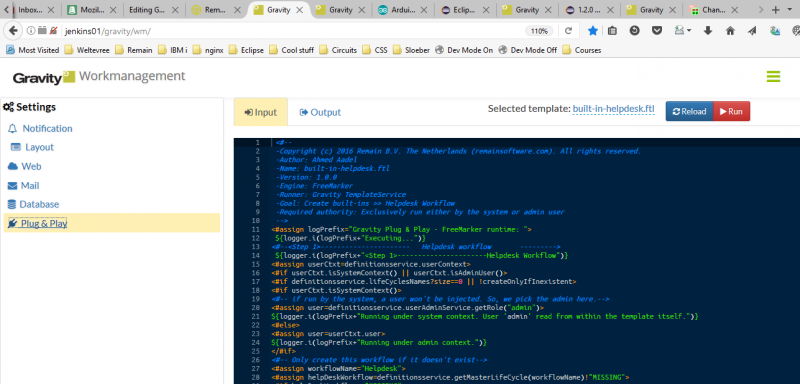The image size is (800, 384).
Task: Click the Gravity Workmanagement logo
Action: [99, 77]
